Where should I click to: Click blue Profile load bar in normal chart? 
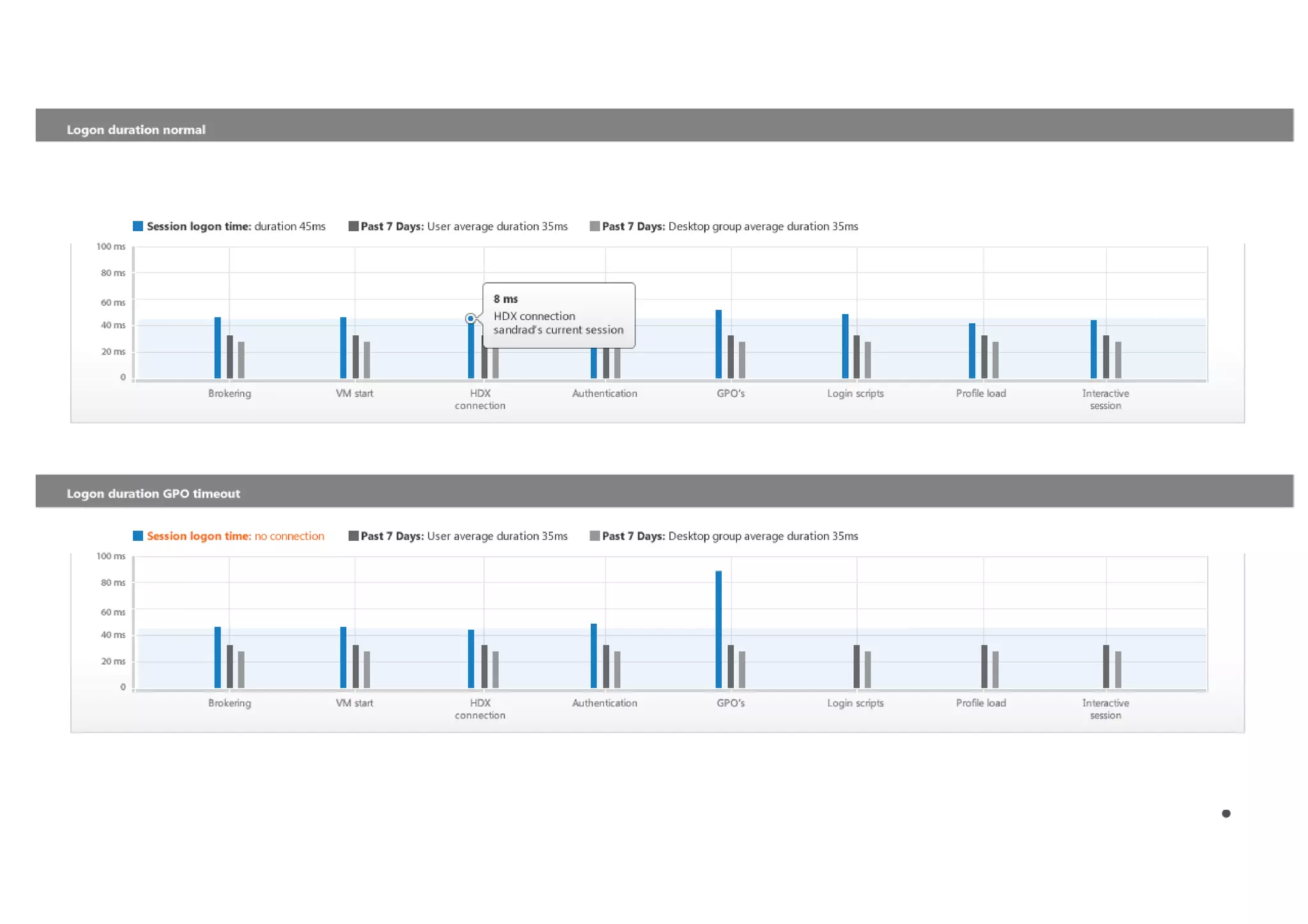point(972,351)
